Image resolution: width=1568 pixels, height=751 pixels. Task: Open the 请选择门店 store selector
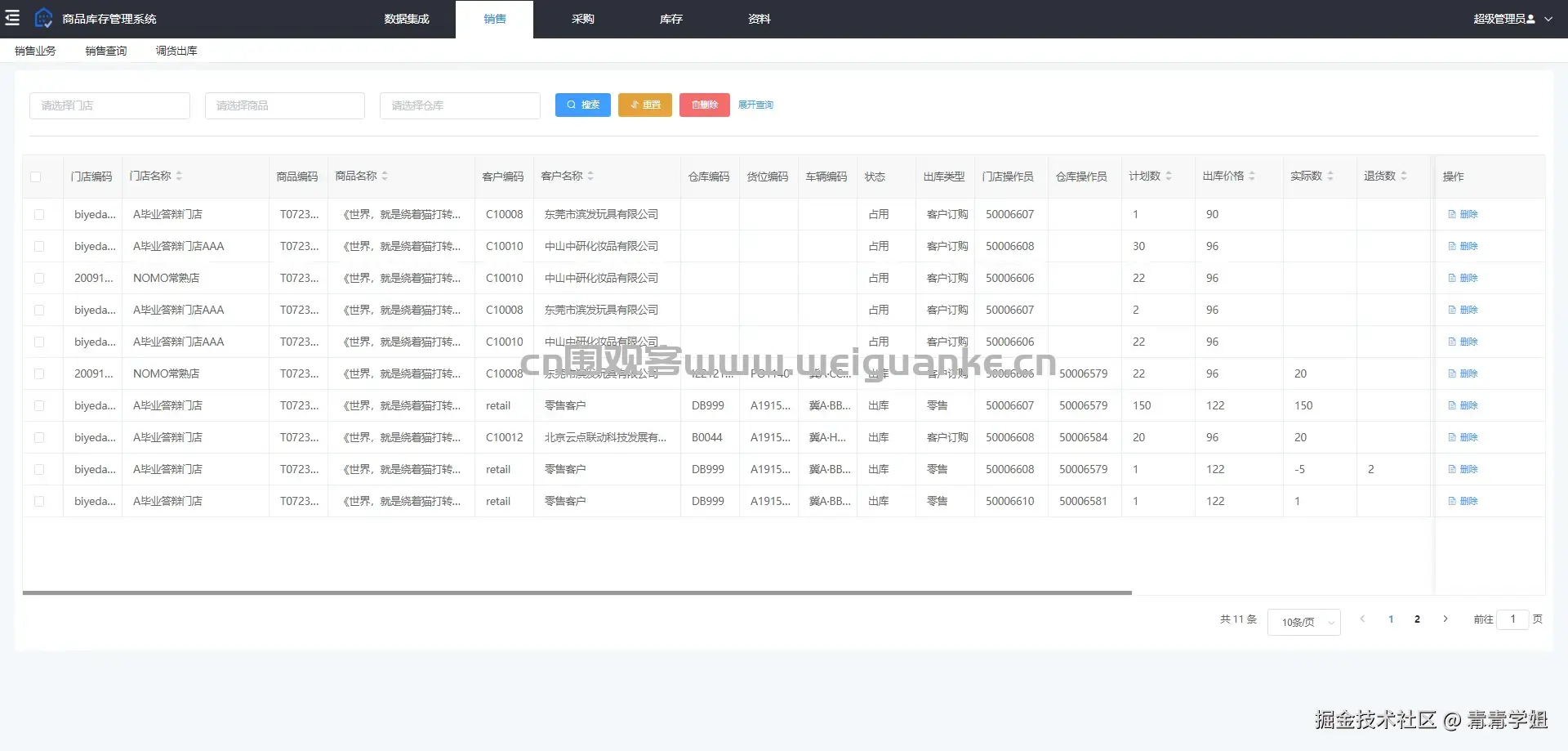coord(109,105)
